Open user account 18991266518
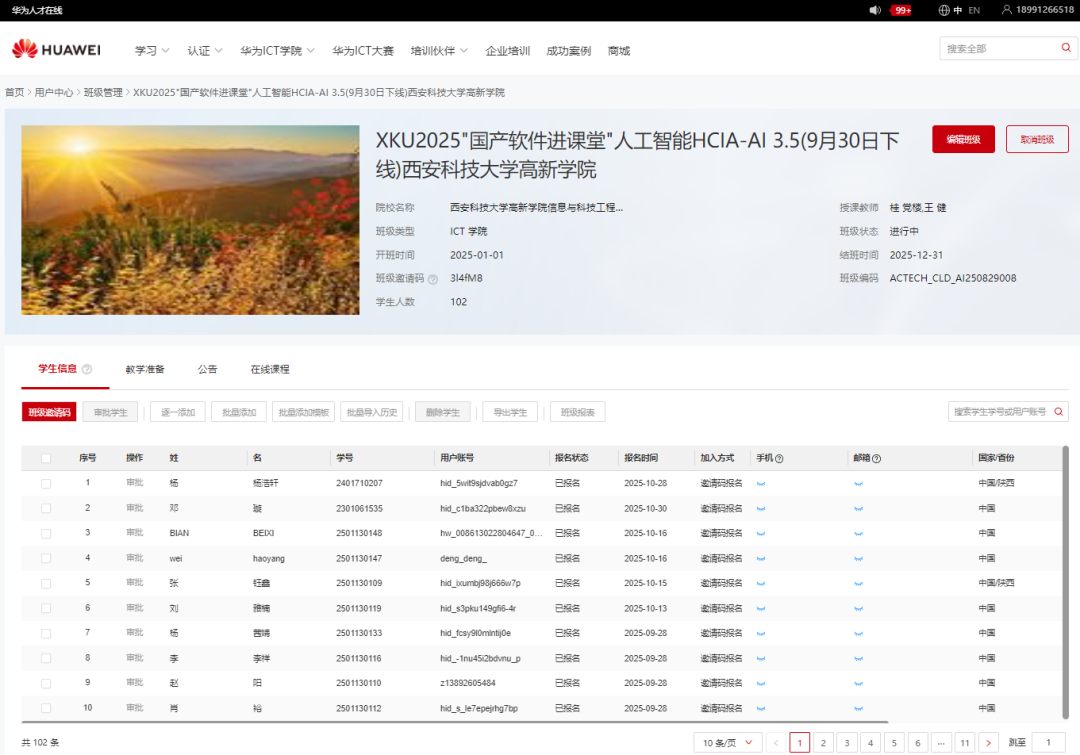The height and width of the screenshot is (755, 1080). point(1037,10)
